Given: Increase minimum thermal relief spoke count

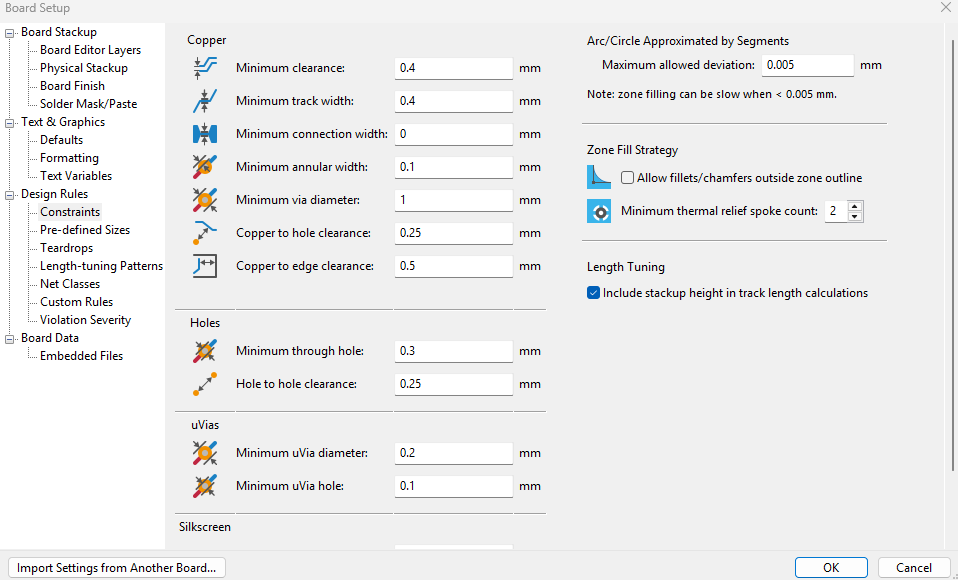Looking at the screenshot, I should pos(855,206).
